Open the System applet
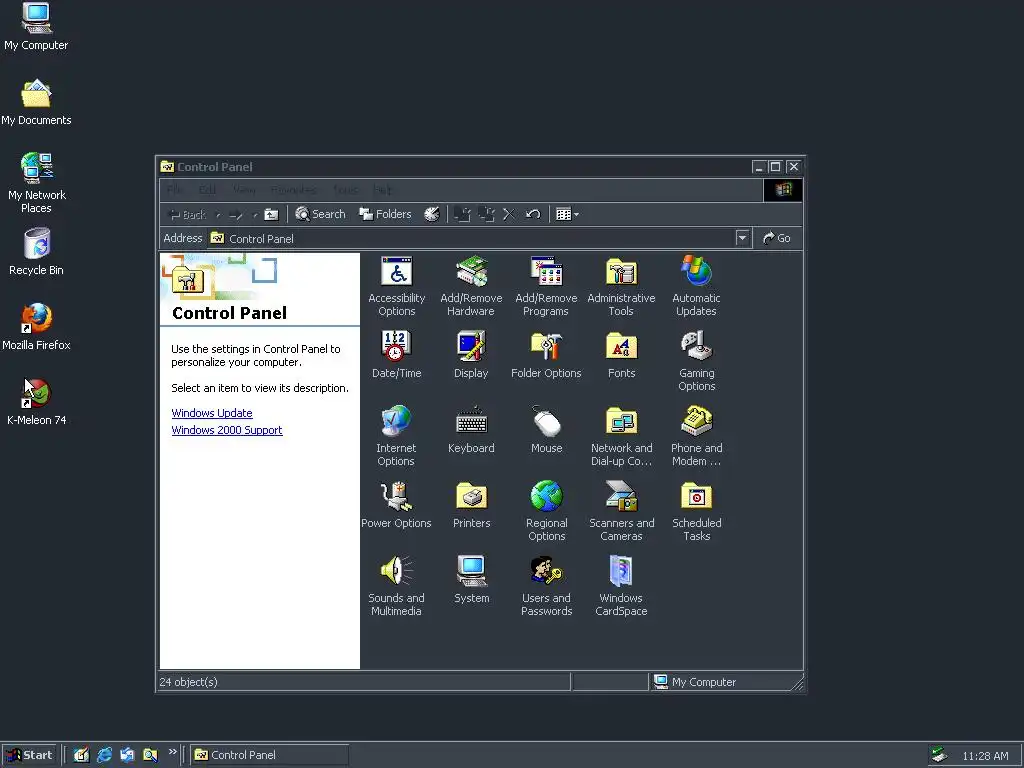The image size is (1024, 768). tap(471, 580)
